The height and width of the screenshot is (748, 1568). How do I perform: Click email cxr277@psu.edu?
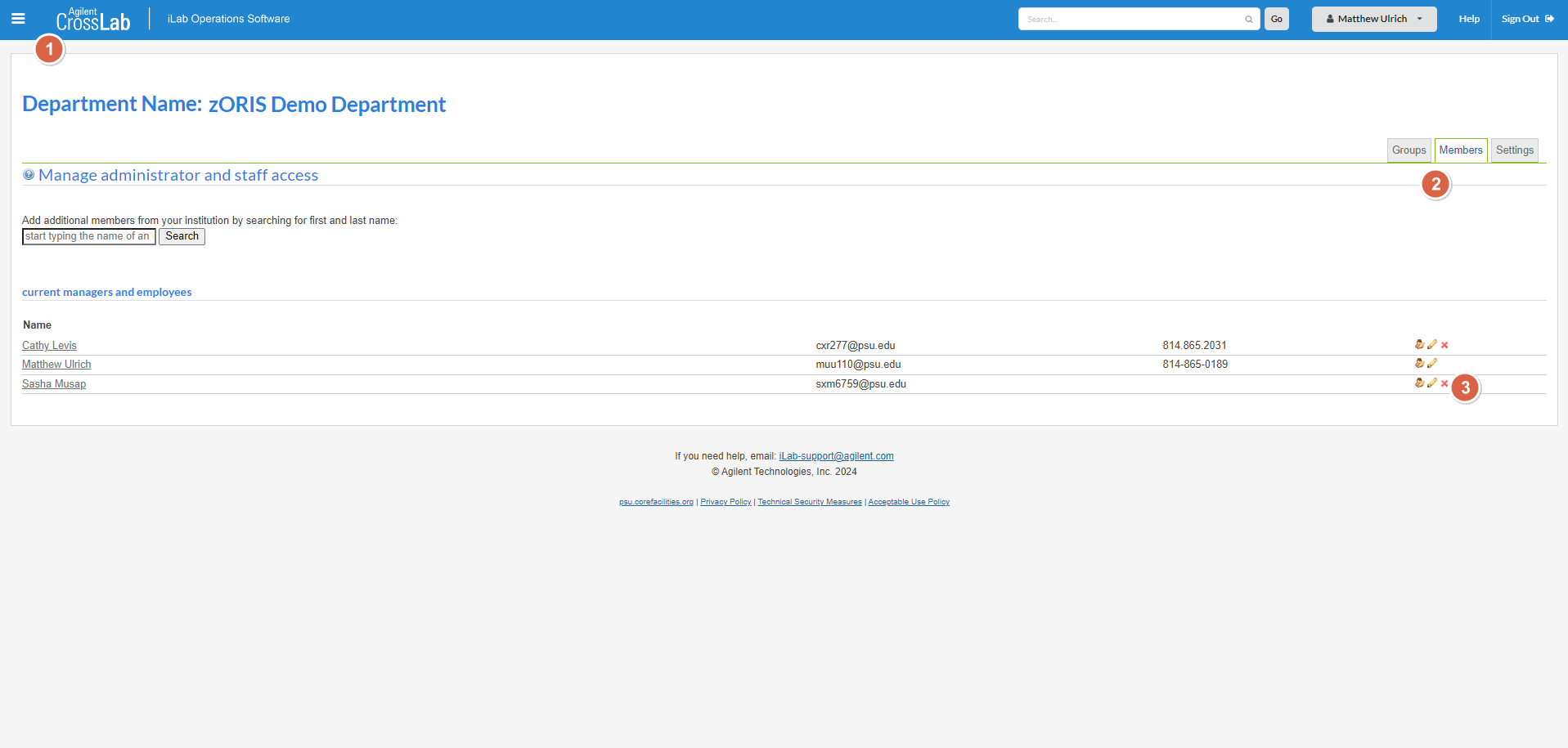pyautogui.click(x=856, y=346)
